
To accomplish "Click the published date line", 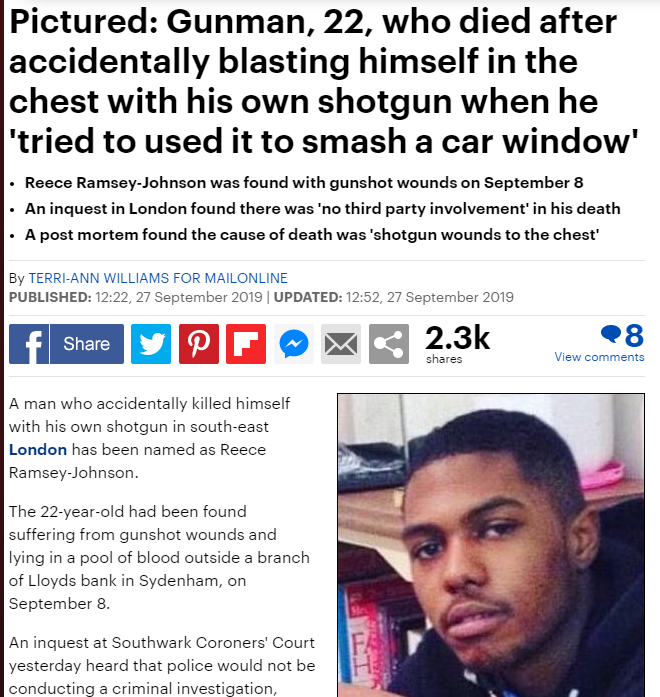I will click(261, 297).
